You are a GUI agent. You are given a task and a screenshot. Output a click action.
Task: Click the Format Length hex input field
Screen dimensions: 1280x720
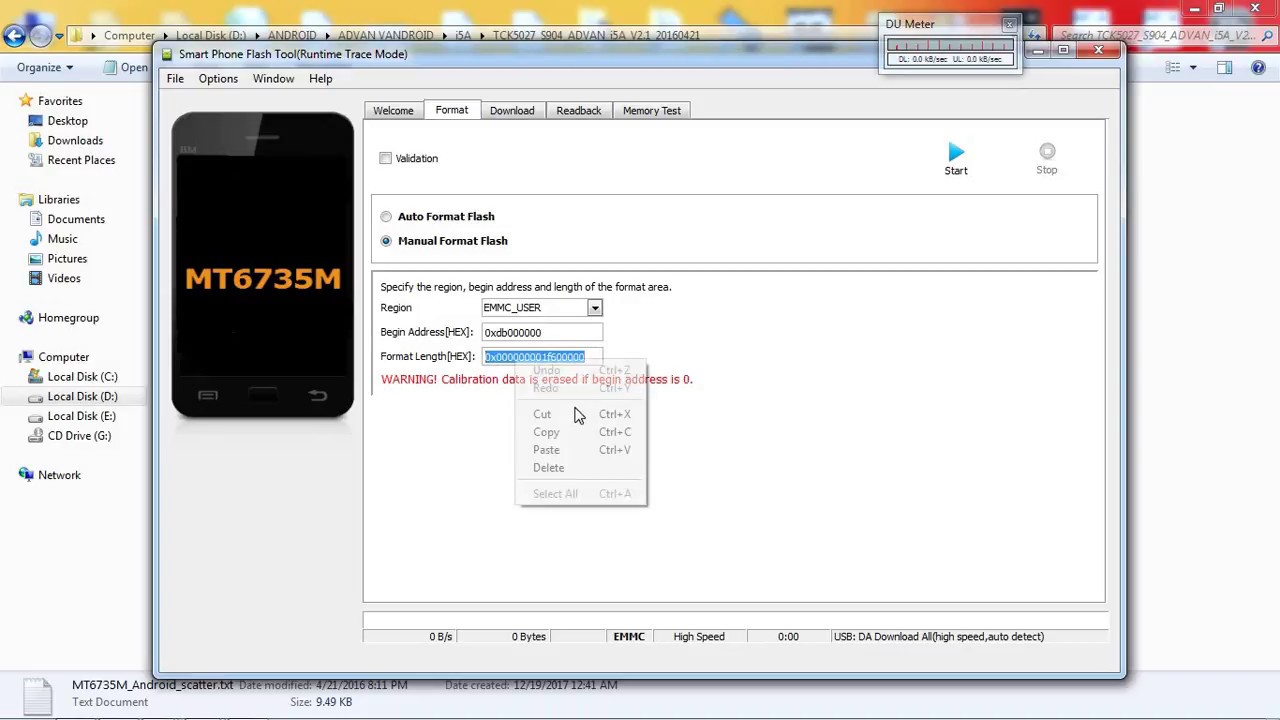542,357
